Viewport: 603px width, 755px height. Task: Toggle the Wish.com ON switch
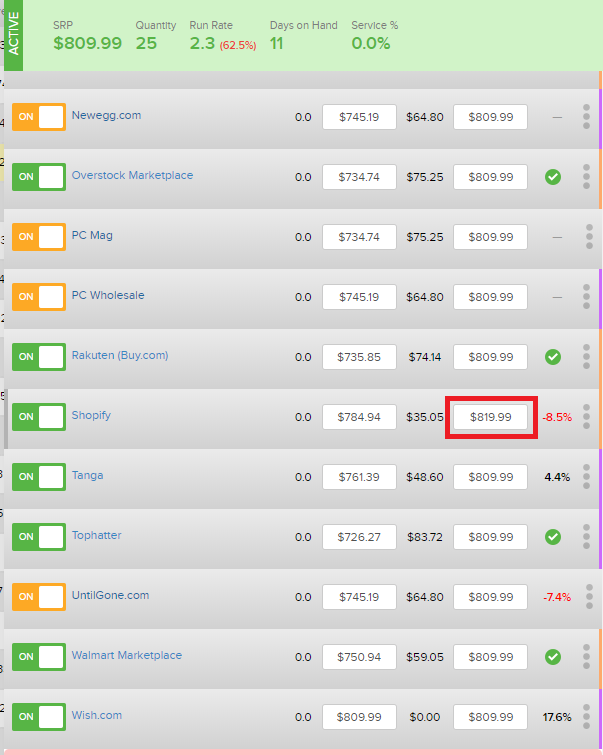(x=39, y=717)
